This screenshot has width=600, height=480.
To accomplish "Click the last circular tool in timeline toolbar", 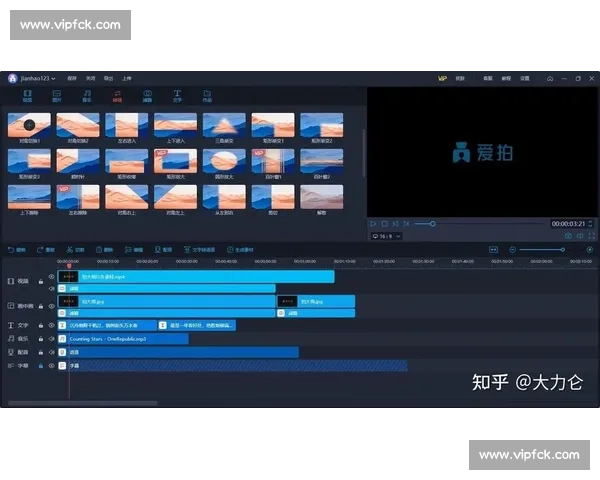I will (x=240, y=250).
